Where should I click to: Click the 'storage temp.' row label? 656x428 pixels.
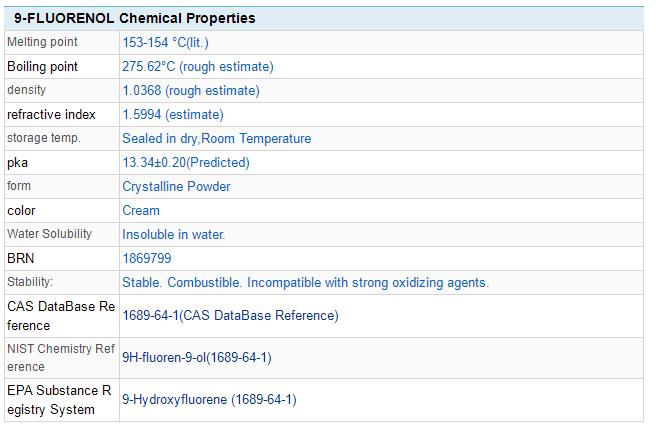[44, 138]
